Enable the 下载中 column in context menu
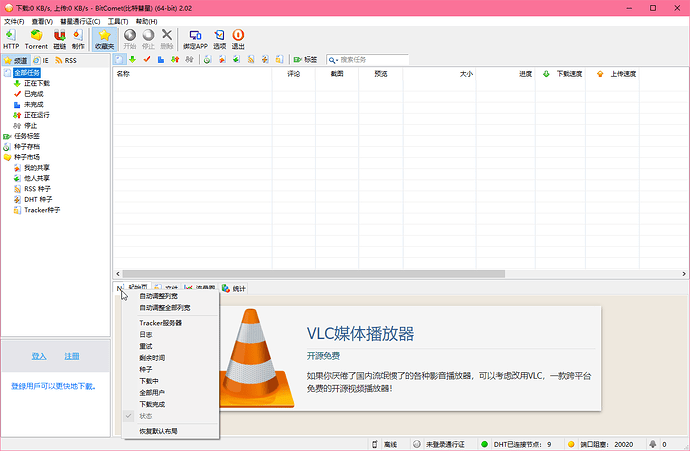The width and height of the screenshot is (690, 451). point(170,381)
